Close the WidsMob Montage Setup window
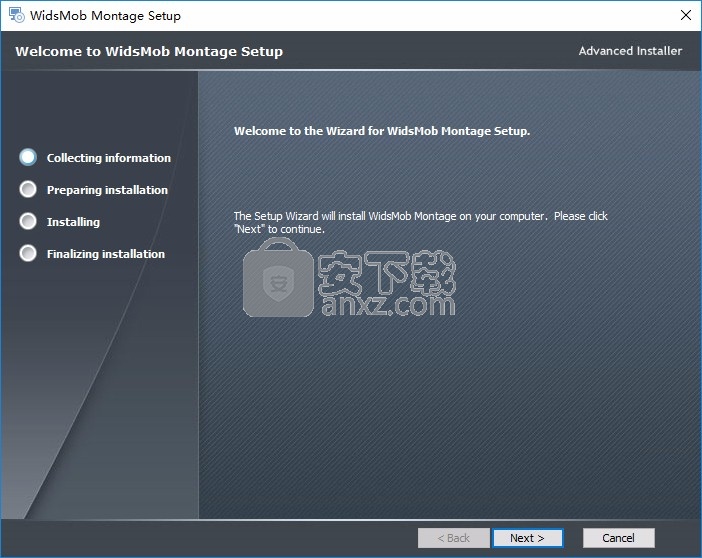Image resolution: width=702 pixels, height=558 pixels. point(685,15)
